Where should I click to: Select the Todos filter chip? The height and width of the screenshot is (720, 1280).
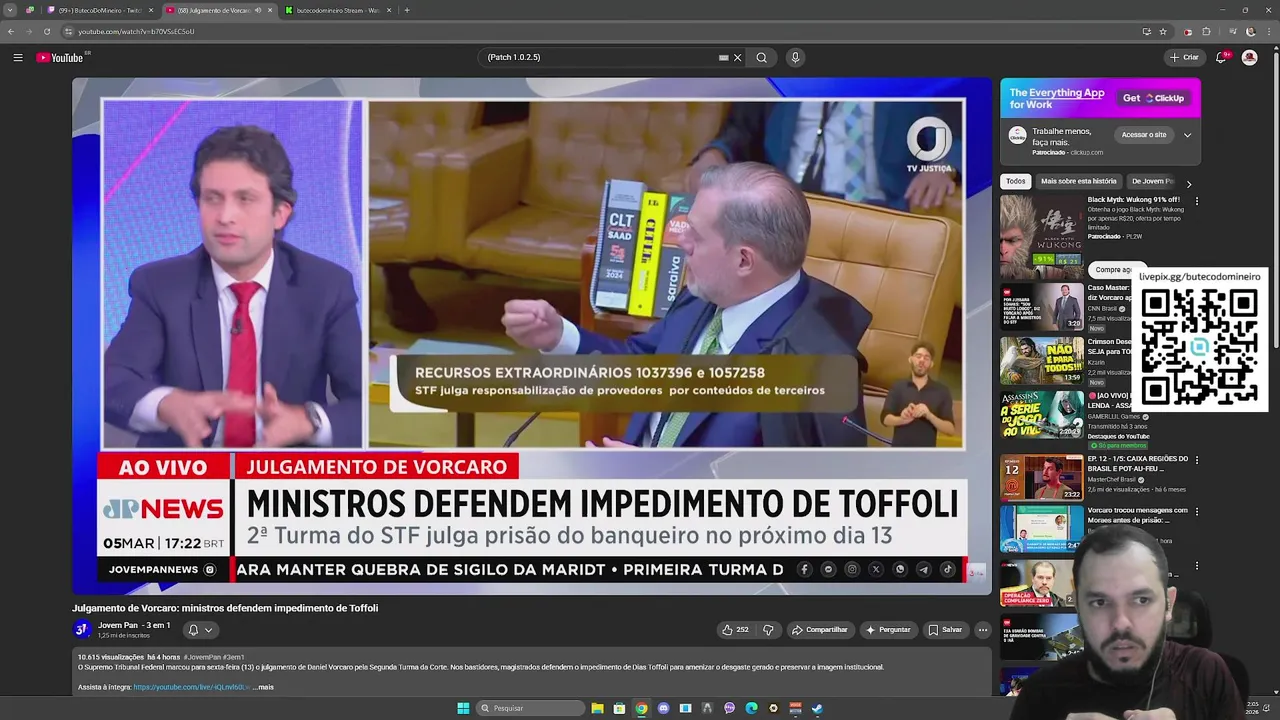1015,182
